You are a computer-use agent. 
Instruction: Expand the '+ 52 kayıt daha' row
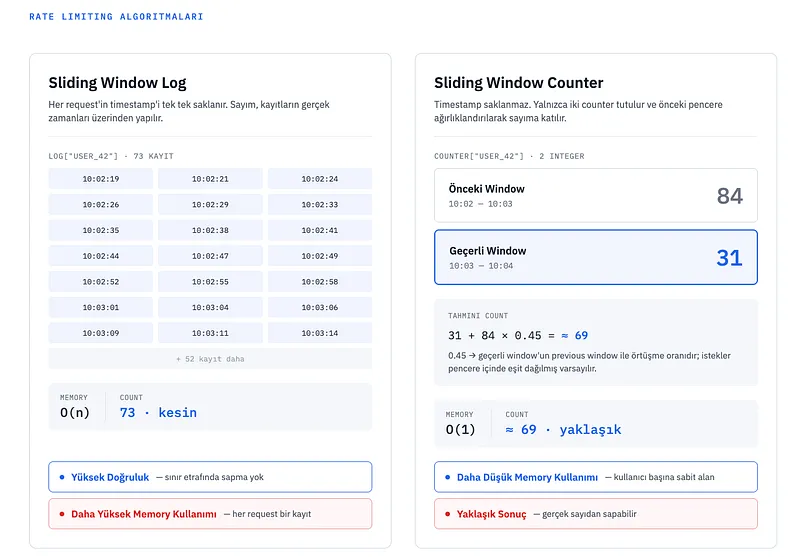pos(210,359)
